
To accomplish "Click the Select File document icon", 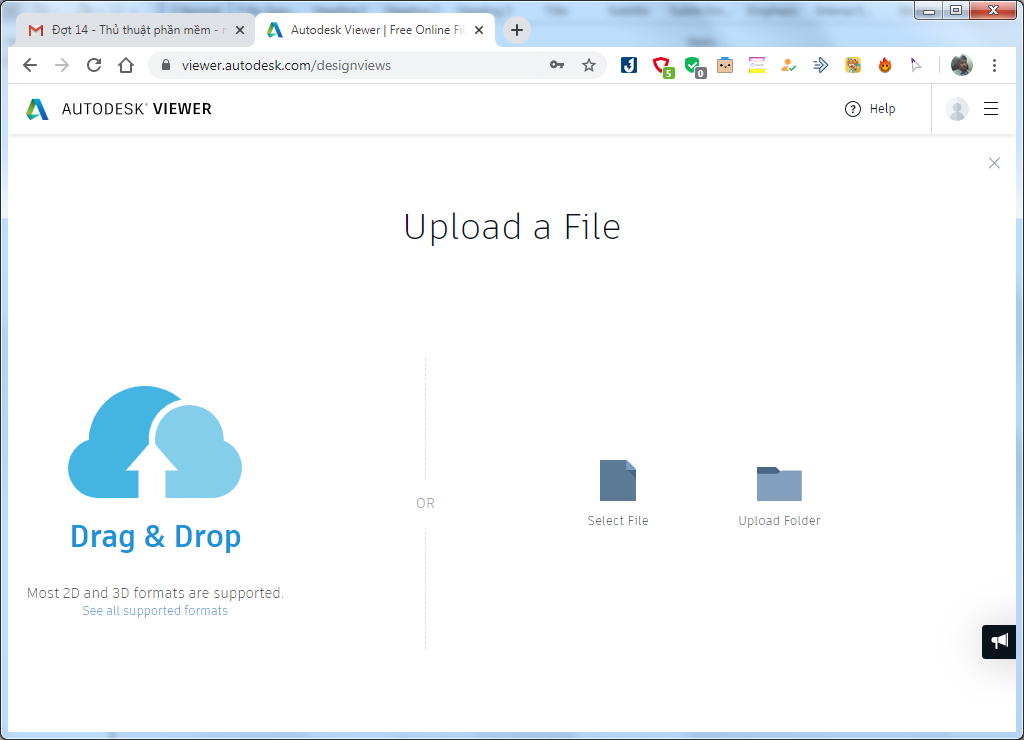I will pyautogui.click(x=617, y=481).
